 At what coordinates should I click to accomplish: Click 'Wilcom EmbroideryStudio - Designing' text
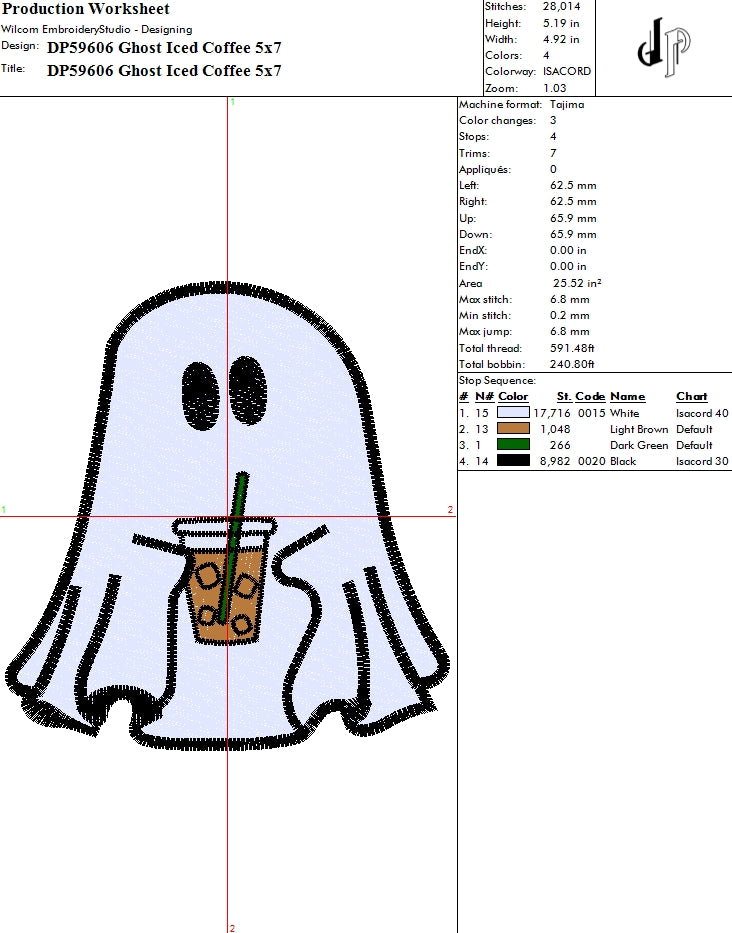pos(96,29)
